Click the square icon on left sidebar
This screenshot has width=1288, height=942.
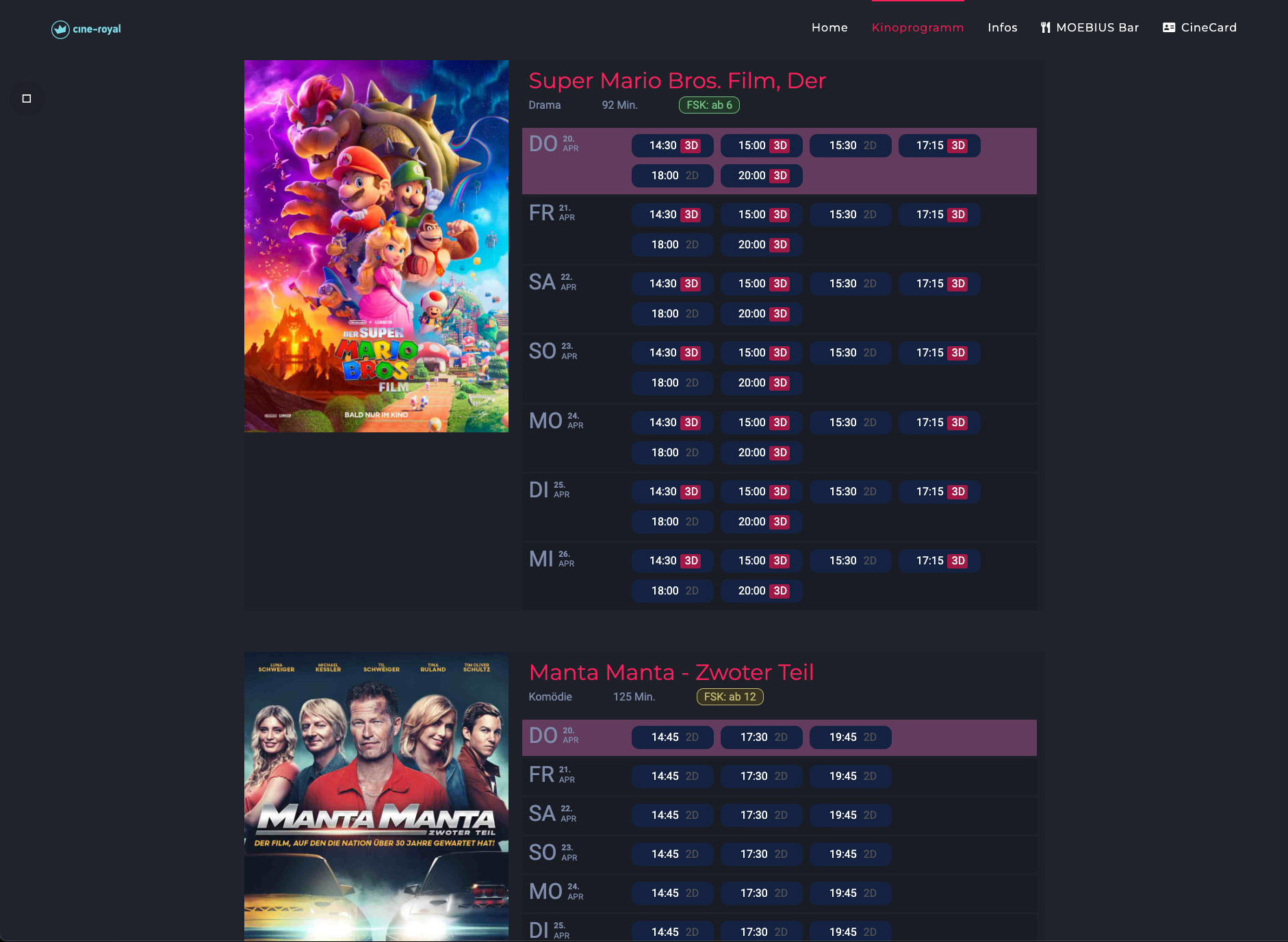pos(27,99)
